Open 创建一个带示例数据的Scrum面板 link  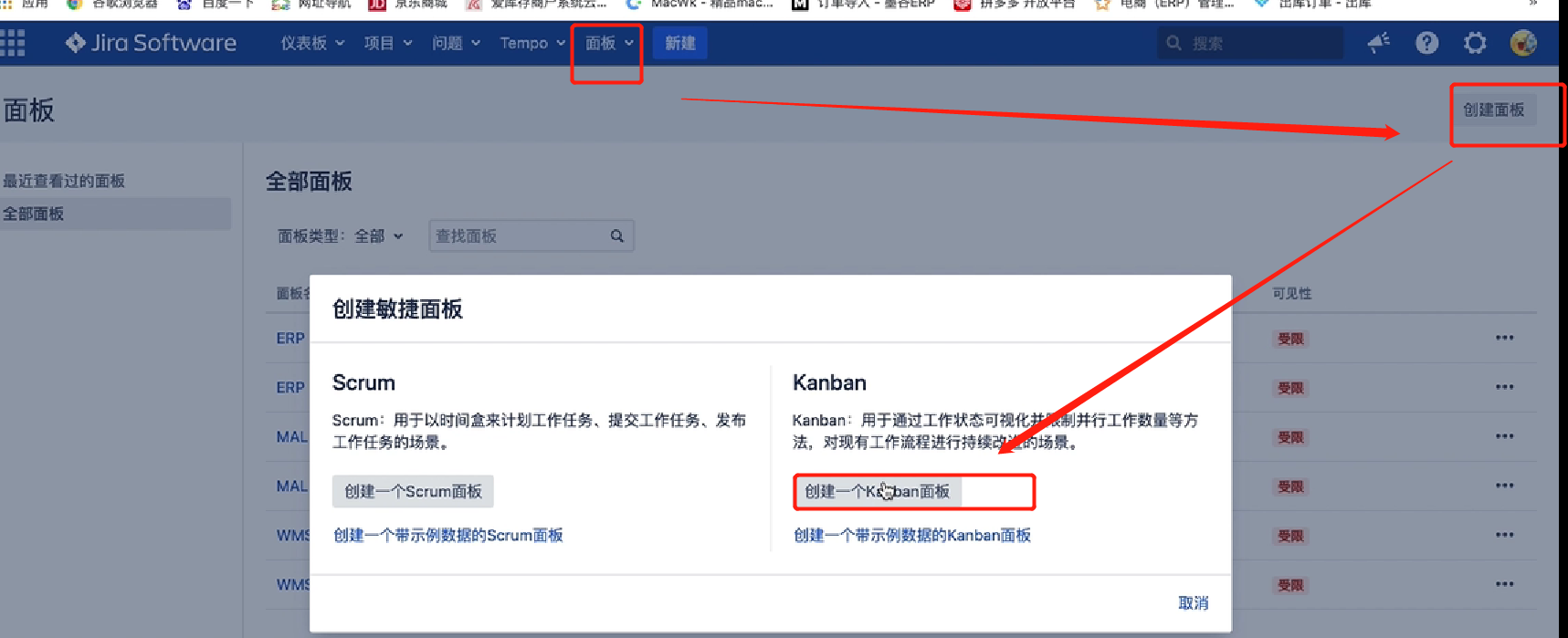tap(448, 535)
